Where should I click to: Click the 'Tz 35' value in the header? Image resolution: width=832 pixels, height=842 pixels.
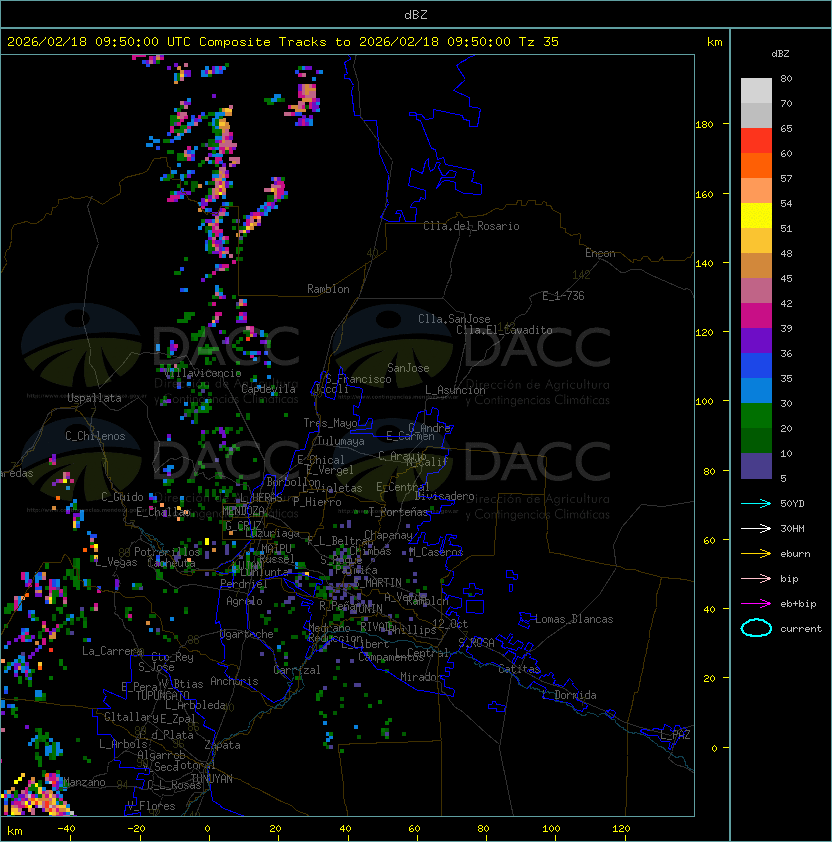pos(539,42)
